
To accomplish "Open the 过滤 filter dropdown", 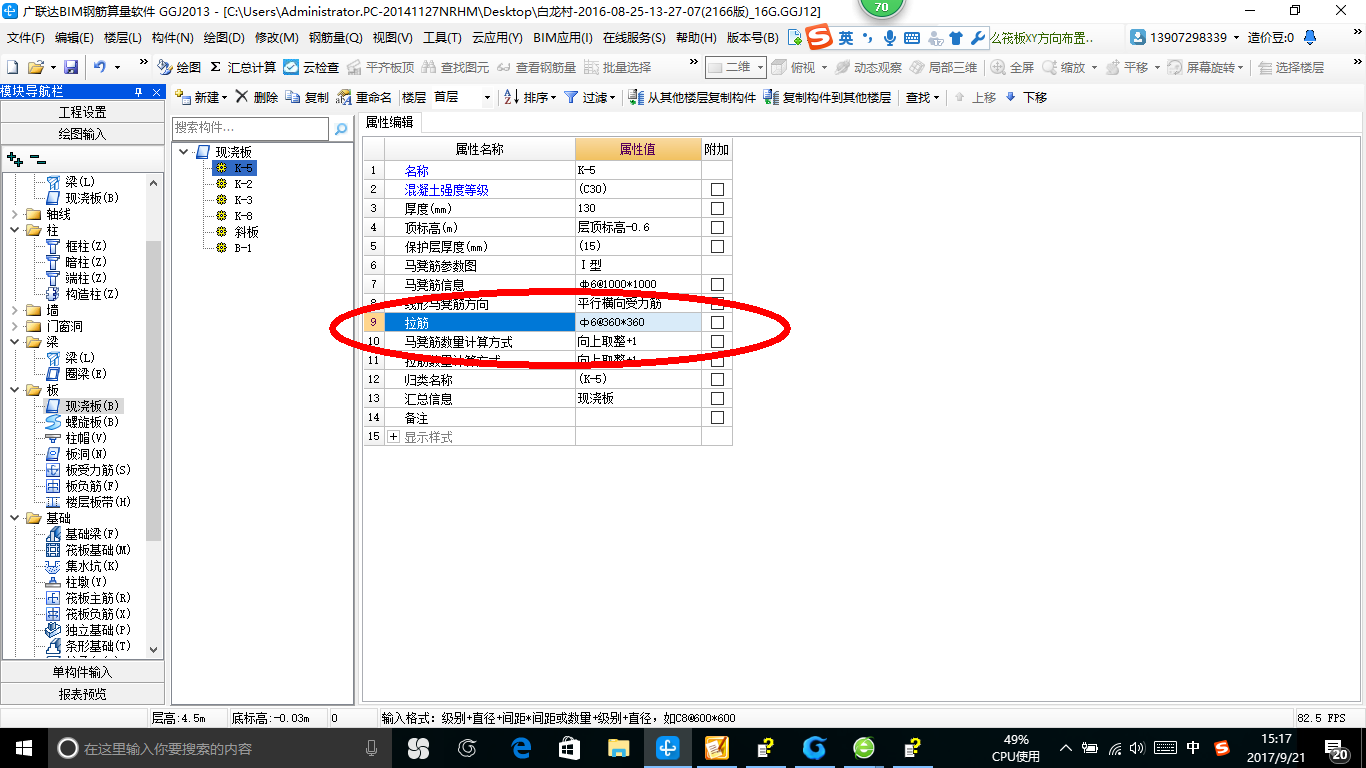I will coord(590,97).
